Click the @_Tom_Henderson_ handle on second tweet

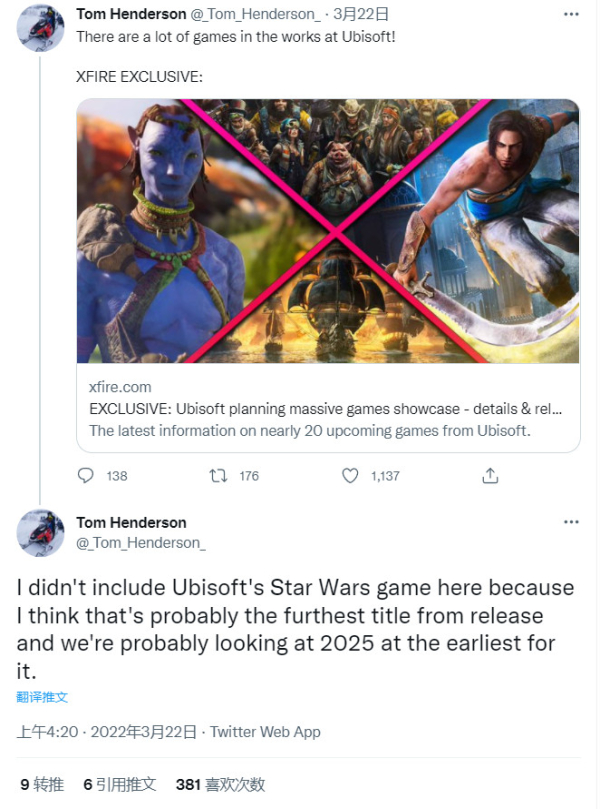point(141,543)
